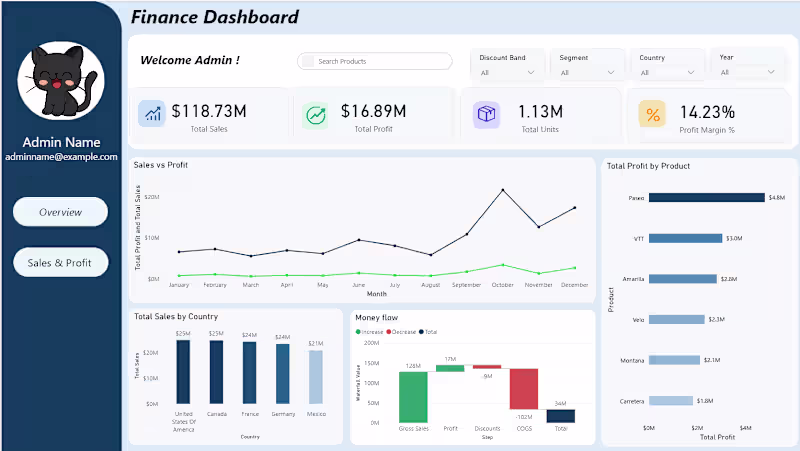Click the green Profit waterfall bar
Viewport: 800px width, 451px height.
pos(450,368)
